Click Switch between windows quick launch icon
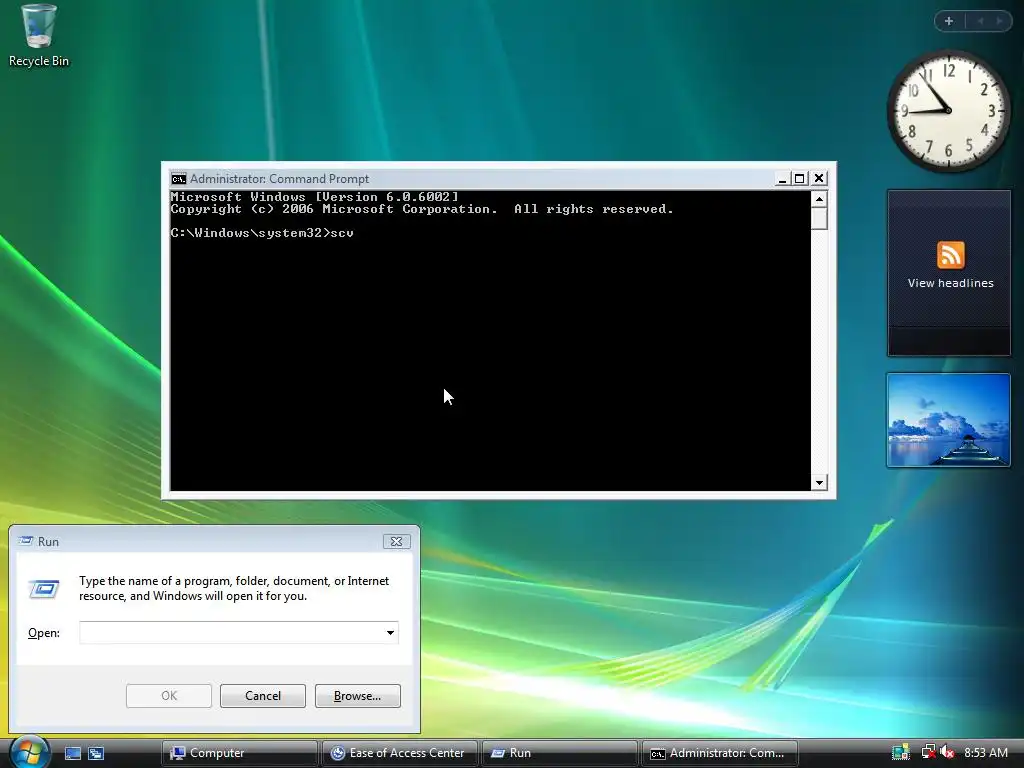This screenshot has height=768, width=1024. [96, 753]
